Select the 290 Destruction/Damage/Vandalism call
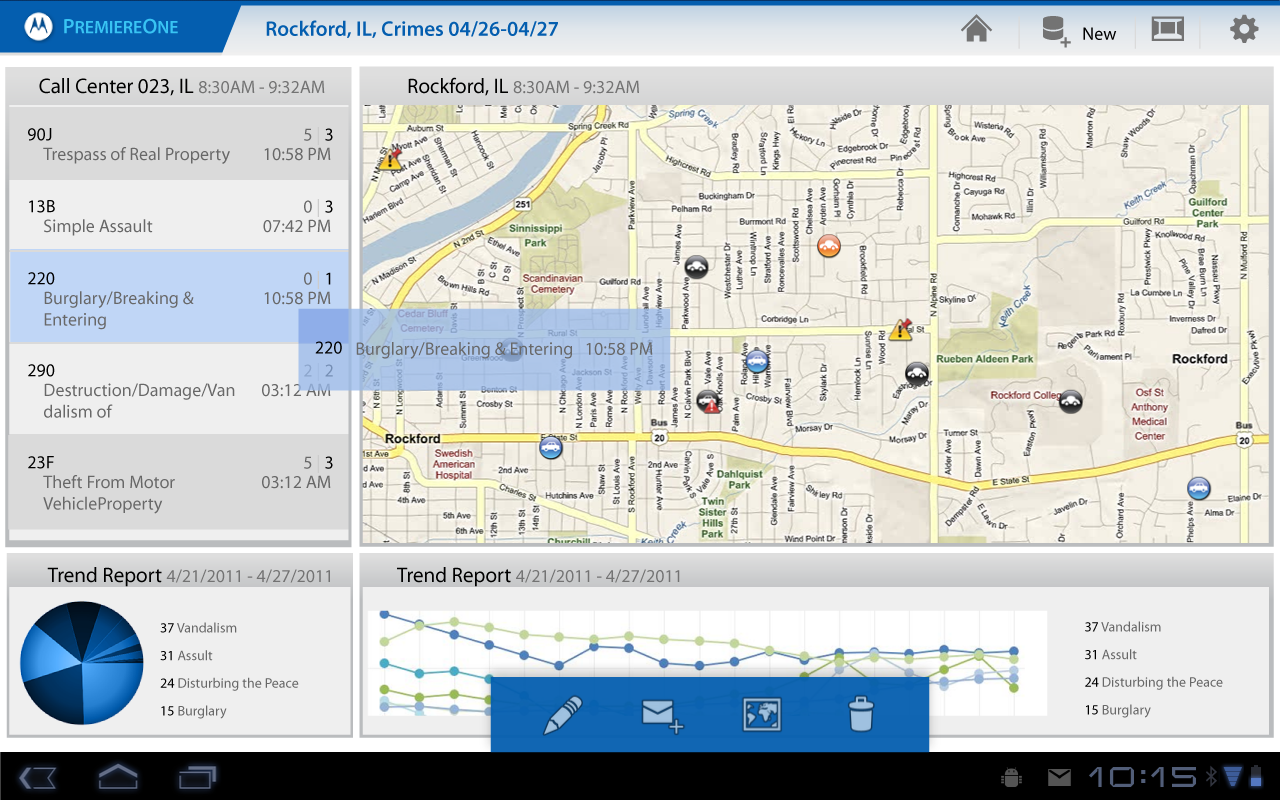The height and width of the screenshot is (800, 1280). 180,389
